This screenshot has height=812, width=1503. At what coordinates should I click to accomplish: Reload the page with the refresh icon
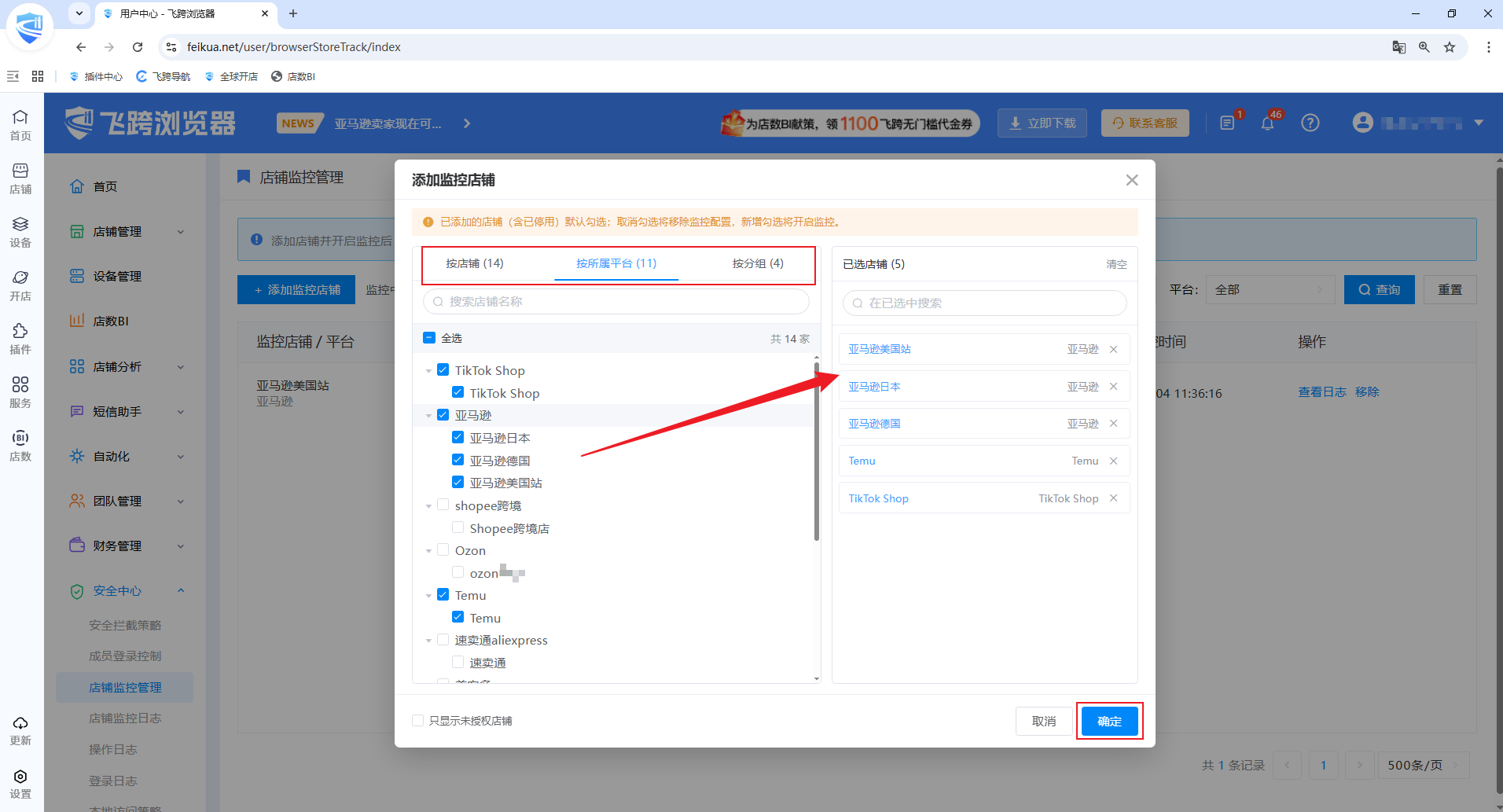click(x=138, y=47)
